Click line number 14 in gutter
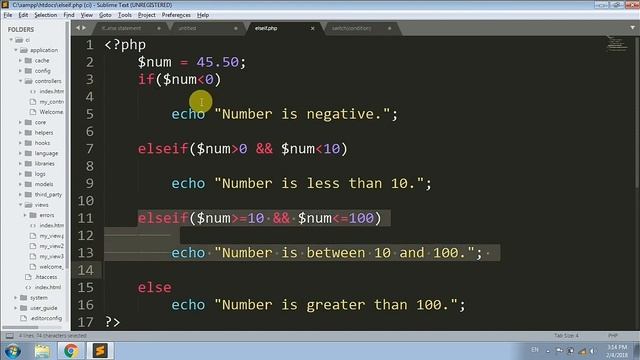Image resolution: width=640 pixels, height=360 pixels. click(x=86, y=270)
